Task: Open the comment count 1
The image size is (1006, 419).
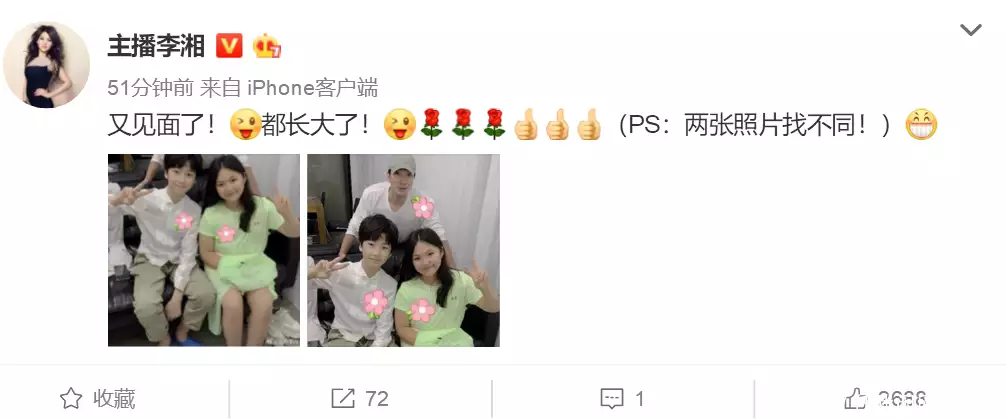Action: click(x=640, y=398)
